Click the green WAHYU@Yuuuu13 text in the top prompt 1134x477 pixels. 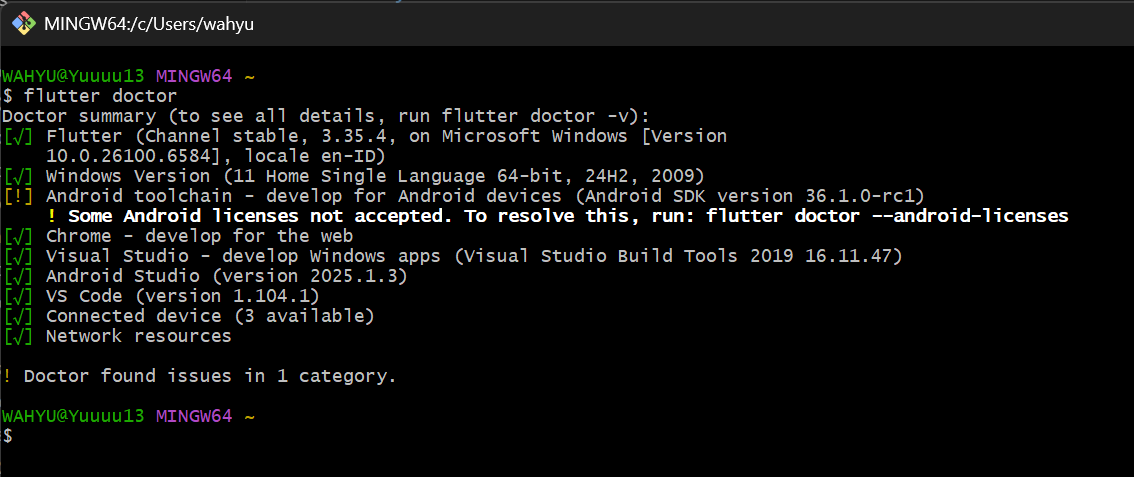(73, 76)
